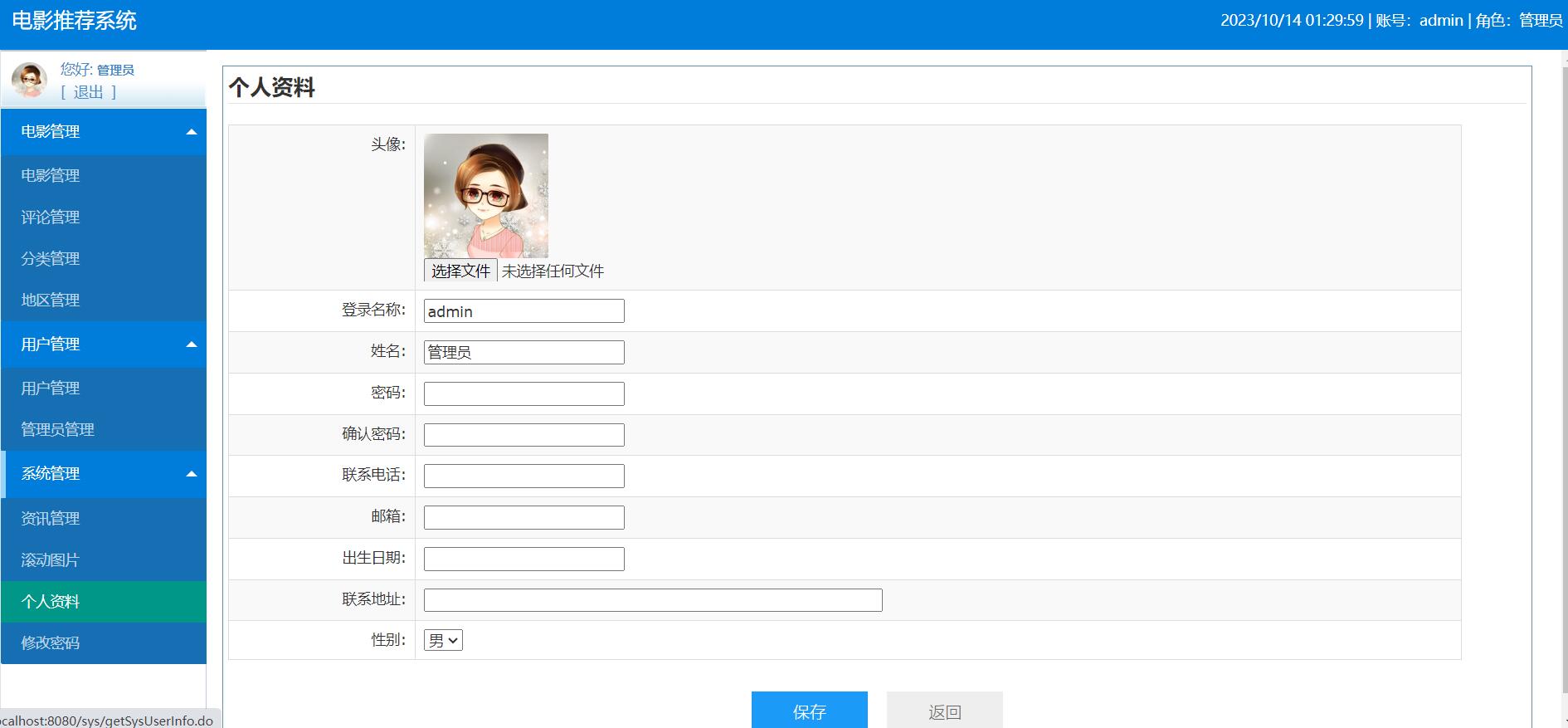Open 管理员管理 menu item

[x=104, y=429]
